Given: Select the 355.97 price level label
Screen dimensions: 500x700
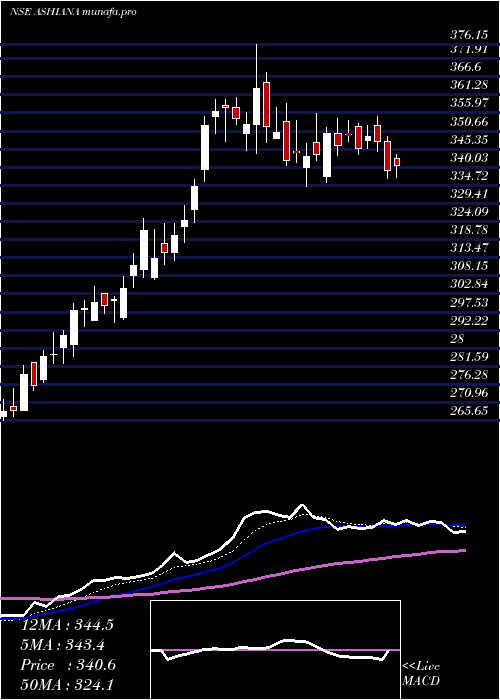Looking at the screenshot, I should [468, 103].
